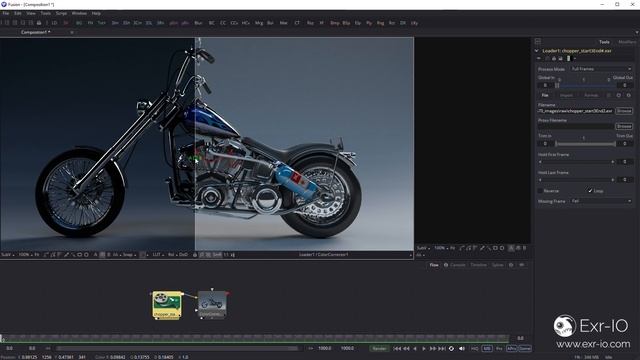The width and height of the screenshot is (640, 360).
Task: Insert a FastNoise tool via FN
Action: coord(90,23)
